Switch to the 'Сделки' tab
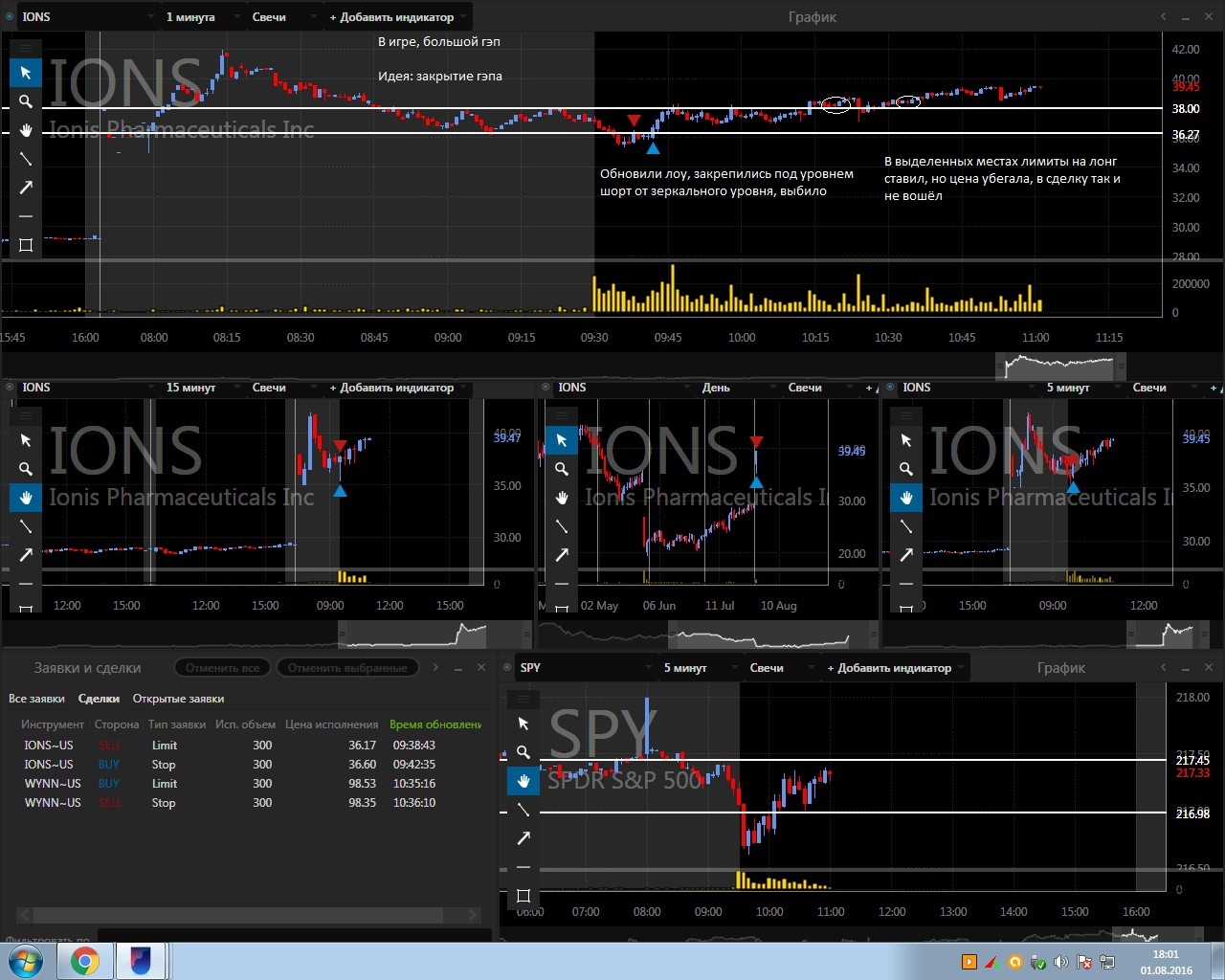 coord(99,699)
